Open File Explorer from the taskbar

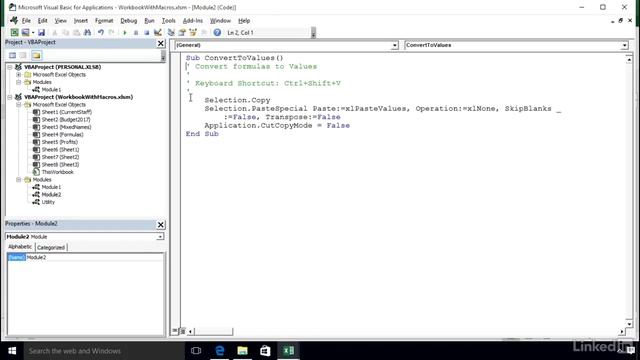pos(242,351)
